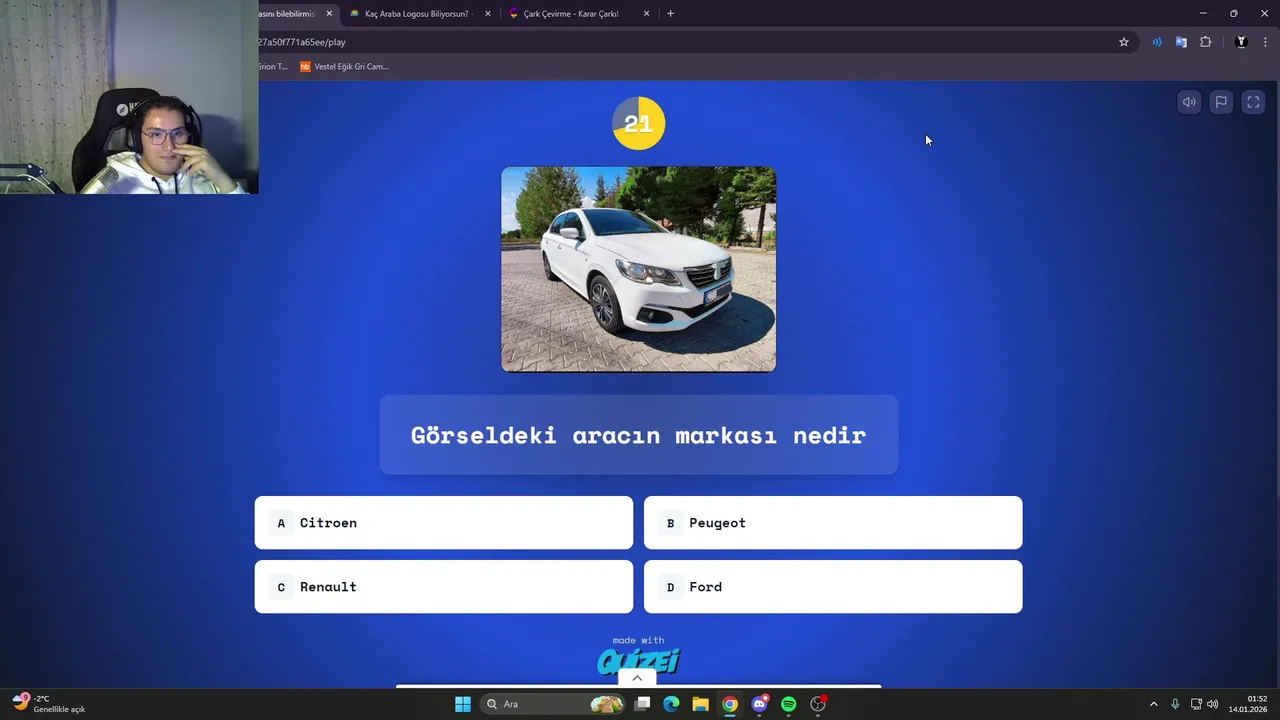Bookmark this page with the star icon
1280x720 pixels.
(x=1124, y=42)
